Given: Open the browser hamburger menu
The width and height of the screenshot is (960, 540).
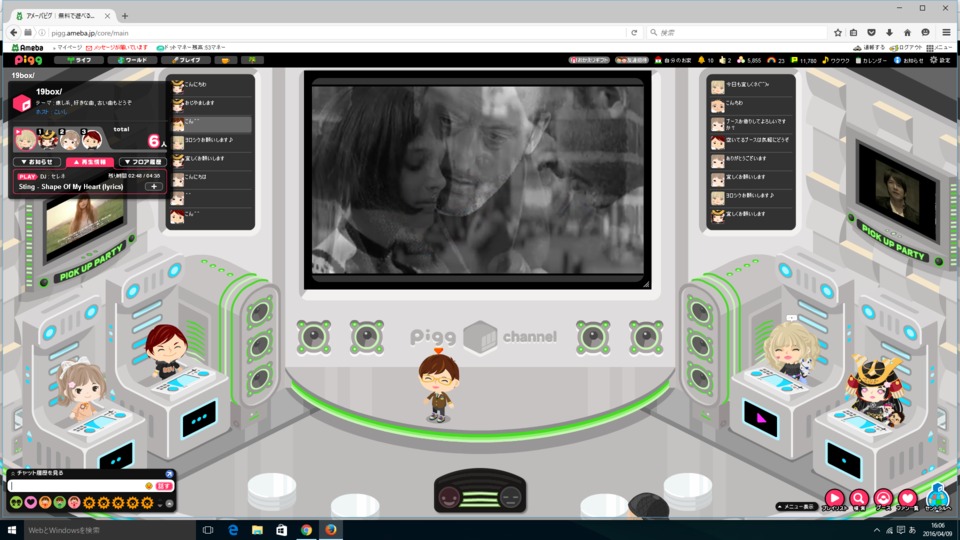Looking at the screenshot, I should pyautogui.click(x=946, y=33).
